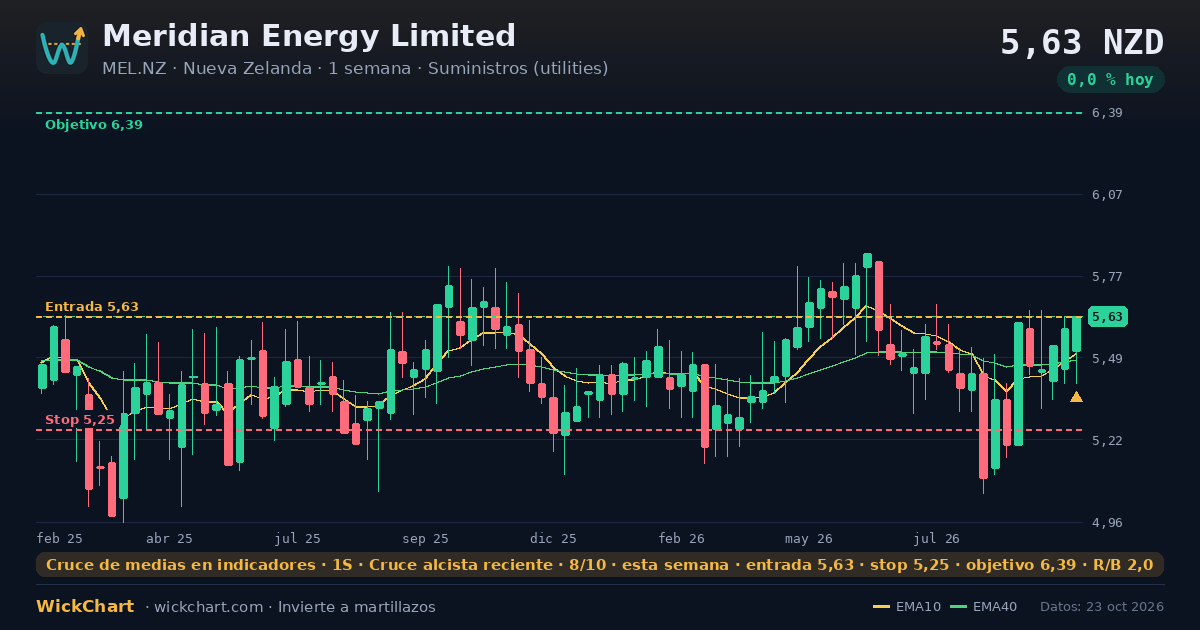Click the Cruce de medias summary banner
This screenshot has height=630, width=1200.
(600, 565)
